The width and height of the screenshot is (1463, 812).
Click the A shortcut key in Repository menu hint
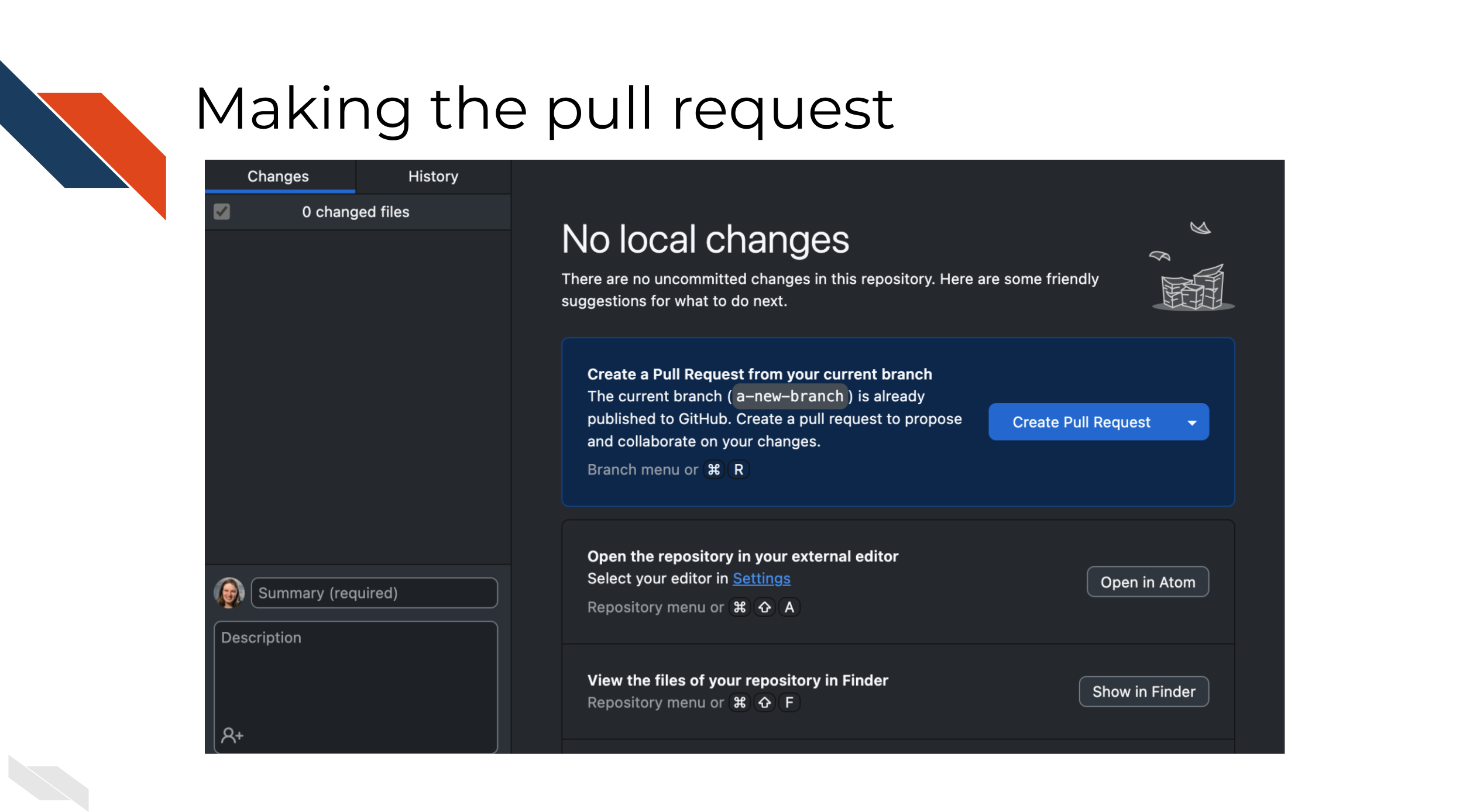(789, 607)
